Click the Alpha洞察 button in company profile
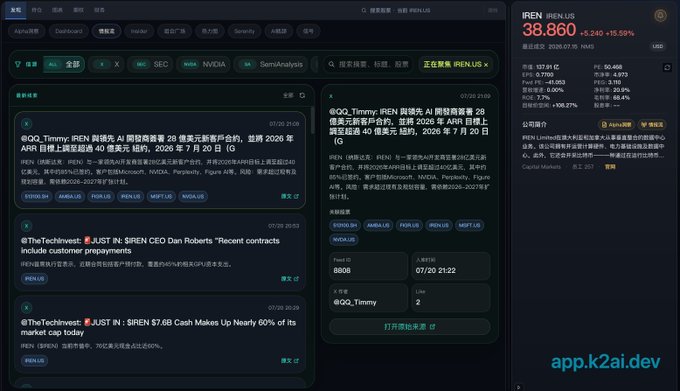 pos(616,125)
